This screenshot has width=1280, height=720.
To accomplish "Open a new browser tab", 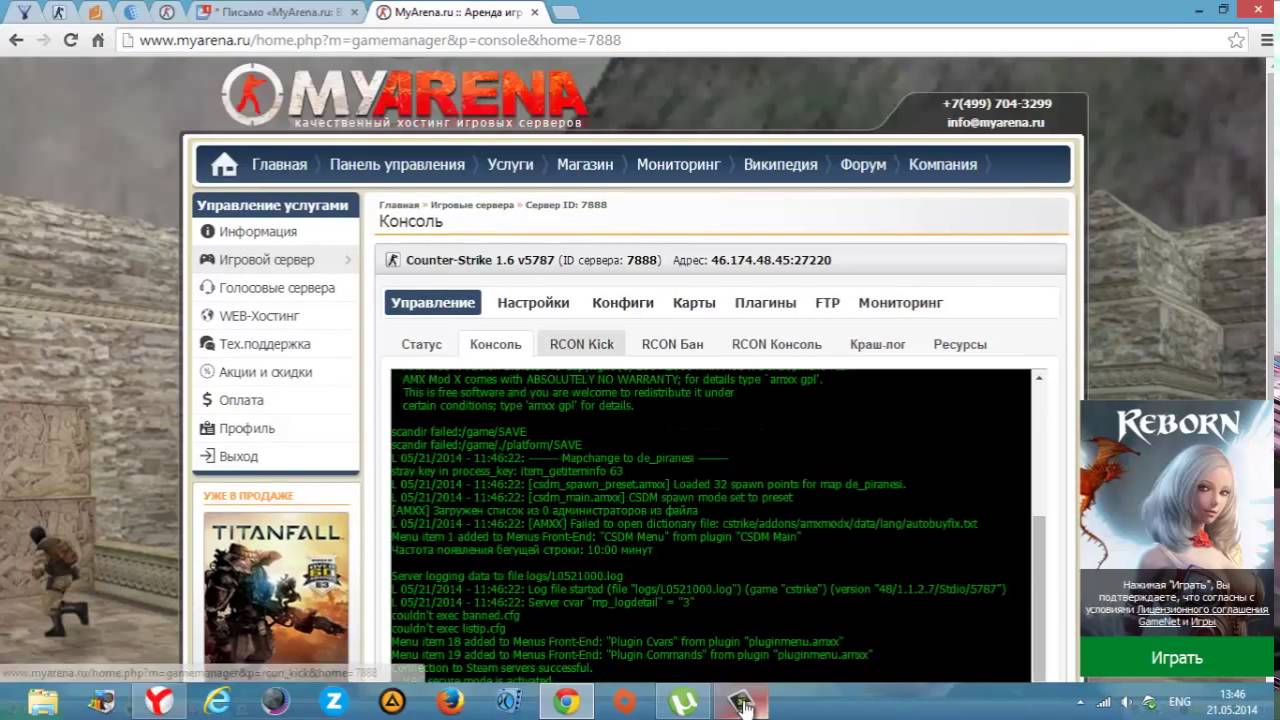I will pos(565,13).
